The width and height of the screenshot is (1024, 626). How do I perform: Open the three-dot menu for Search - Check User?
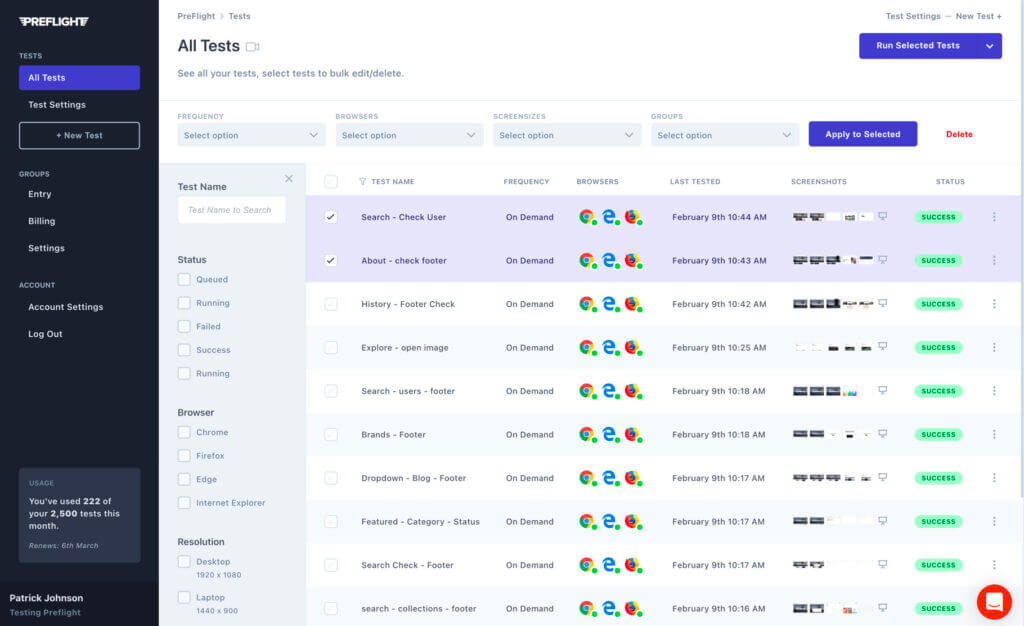[x=994, y=217]
